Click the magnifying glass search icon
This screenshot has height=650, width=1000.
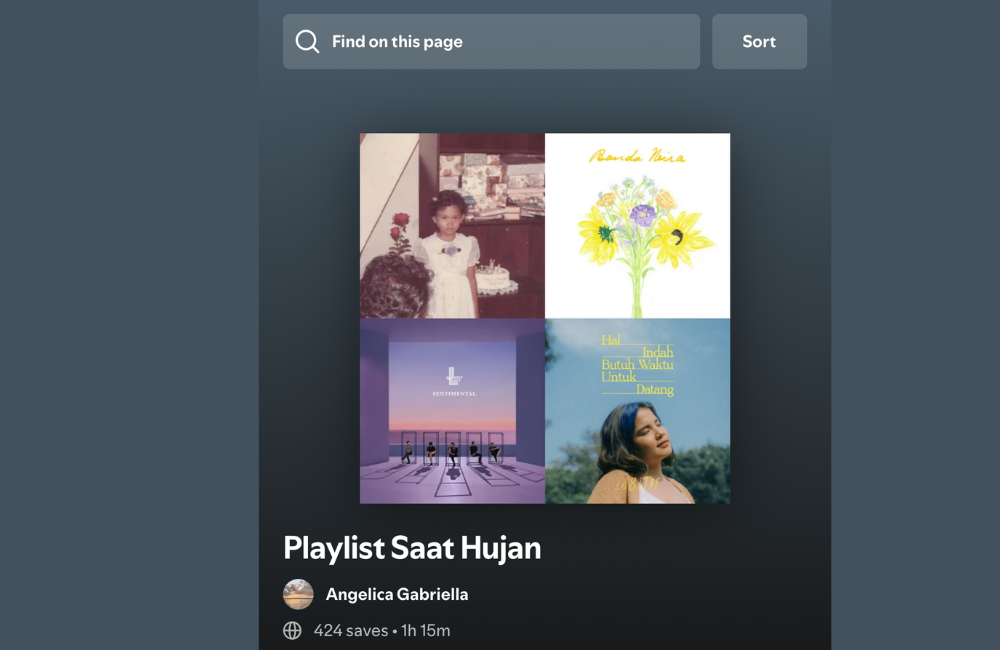point(307,41)
